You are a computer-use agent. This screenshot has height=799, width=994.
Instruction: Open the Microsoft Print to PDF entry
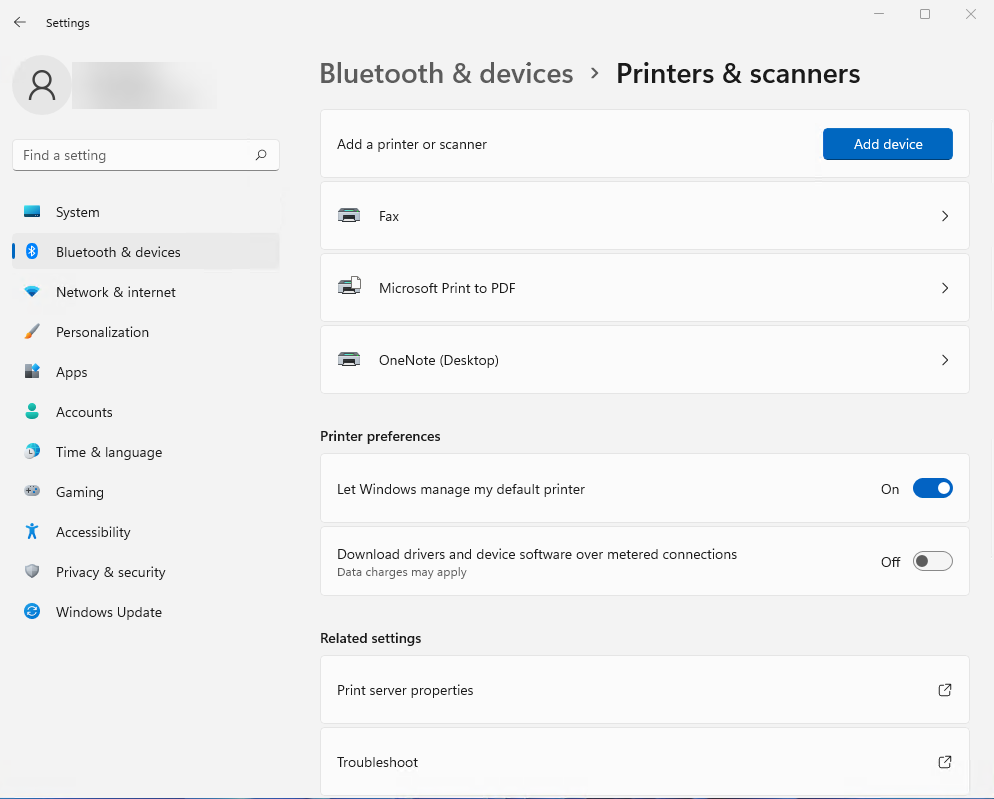click(x=645, y=288)
